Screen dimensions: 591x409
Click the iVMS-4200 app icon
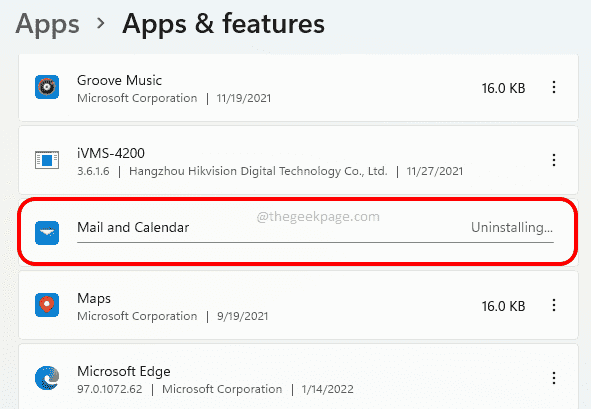47,160
